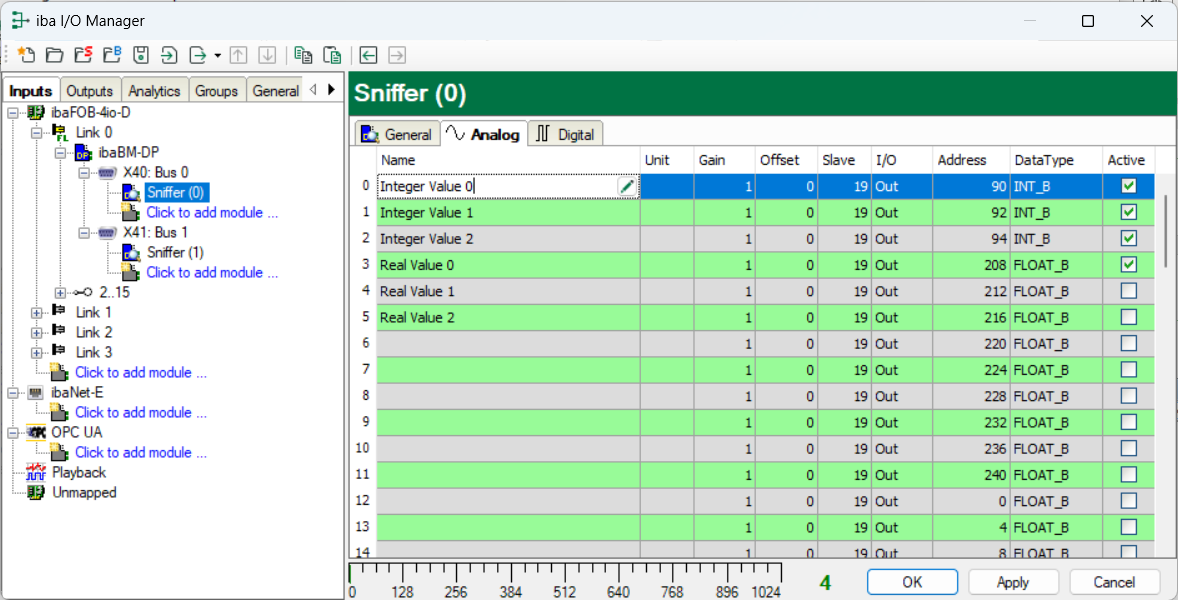The image size is (1178, 600).
Task: Click the 512 mark on bottom ruler
Action: [564, 591]
